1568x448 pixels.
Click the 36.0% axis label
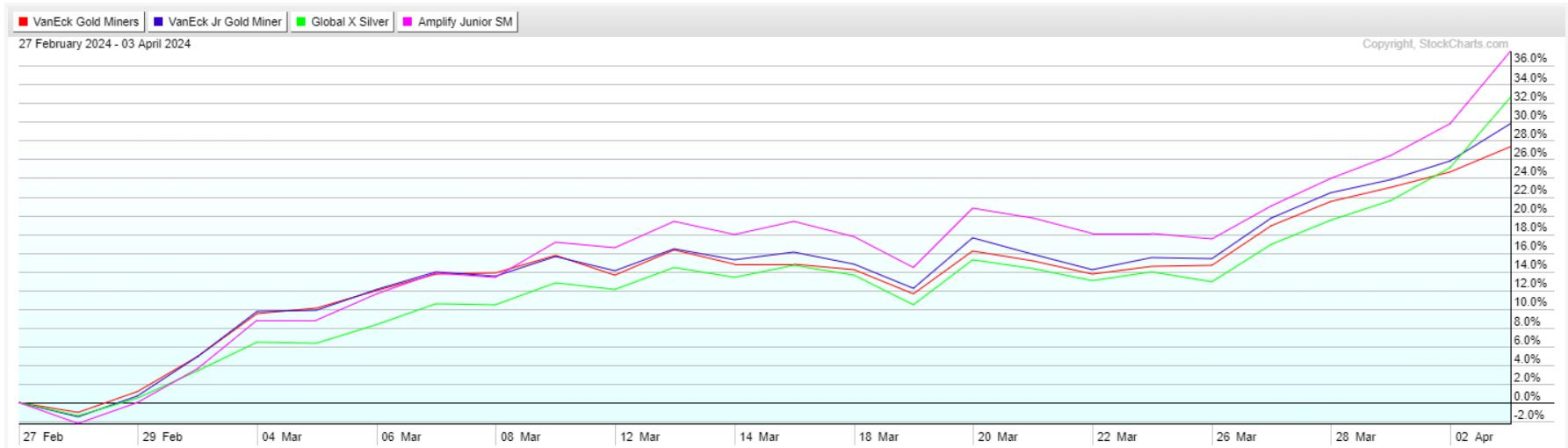tap(1531, 58)
